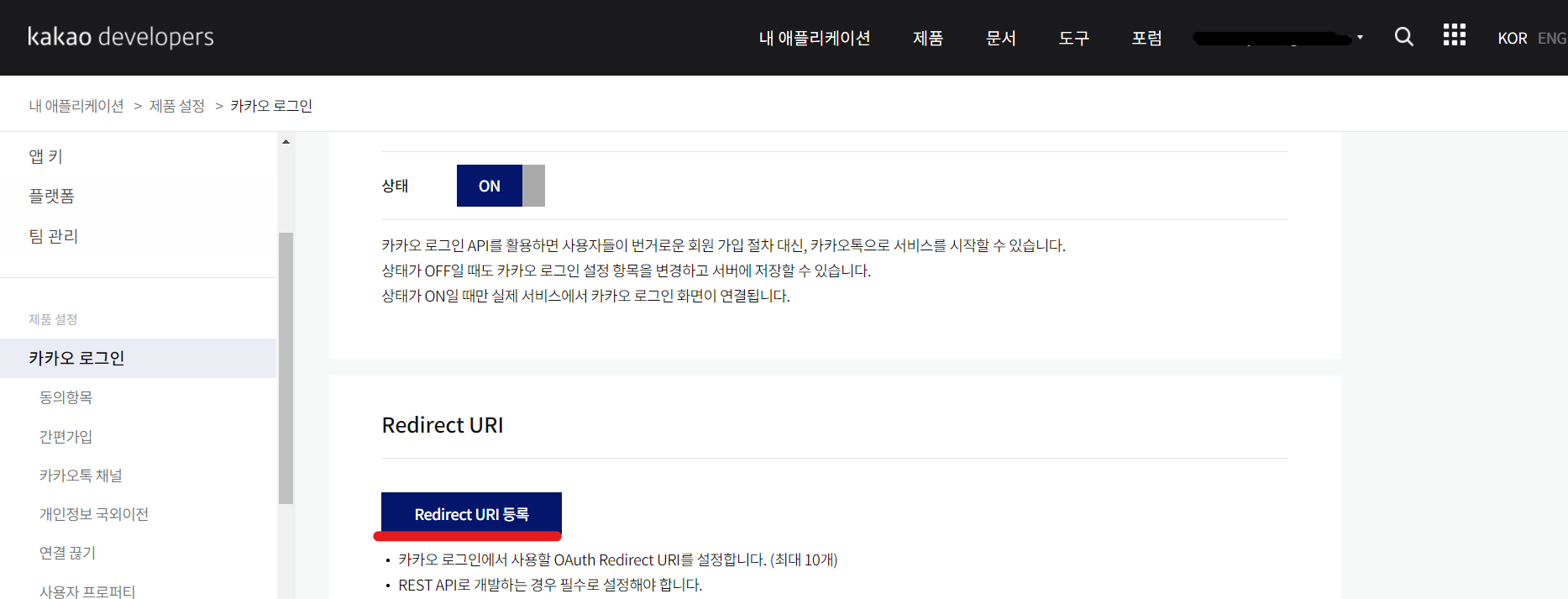The width and height of the screenshot is (1568, 599).
Task: Open 카카오톡 채널 sidebar item
Action: (81, 476)
